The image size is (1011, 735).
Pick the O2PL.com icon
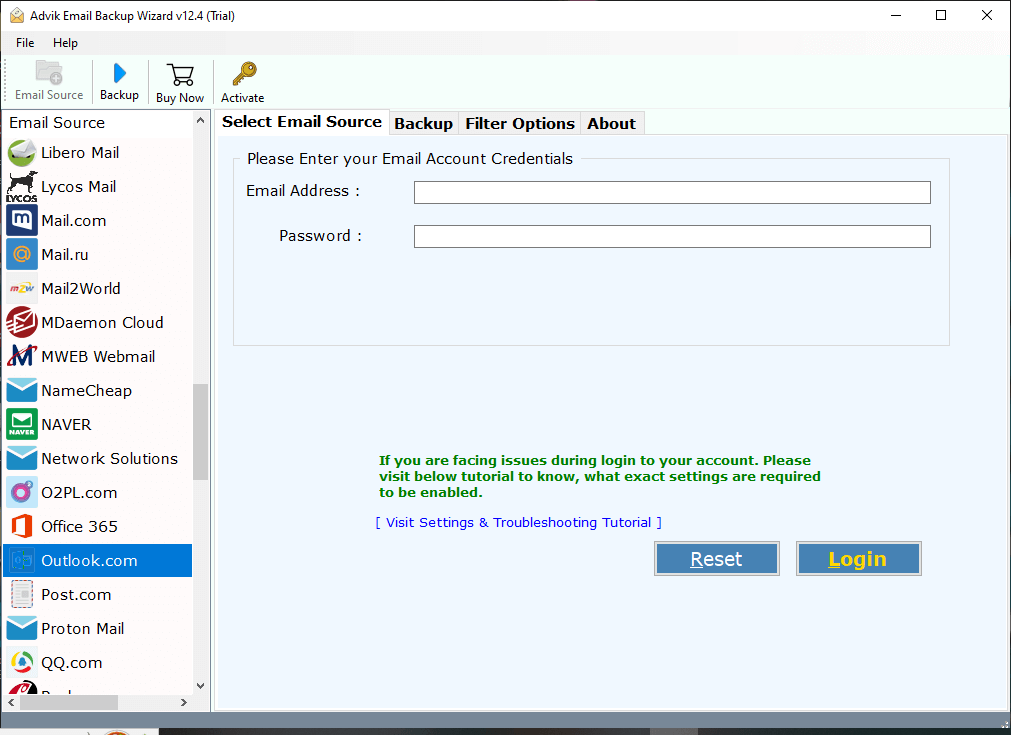[x=22, y=493]
